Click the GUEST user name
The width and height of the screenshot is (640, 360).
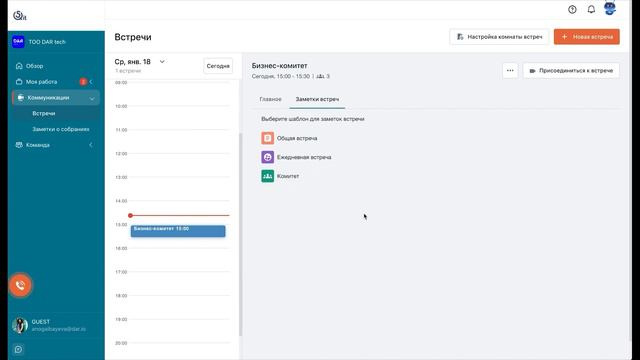40,322
